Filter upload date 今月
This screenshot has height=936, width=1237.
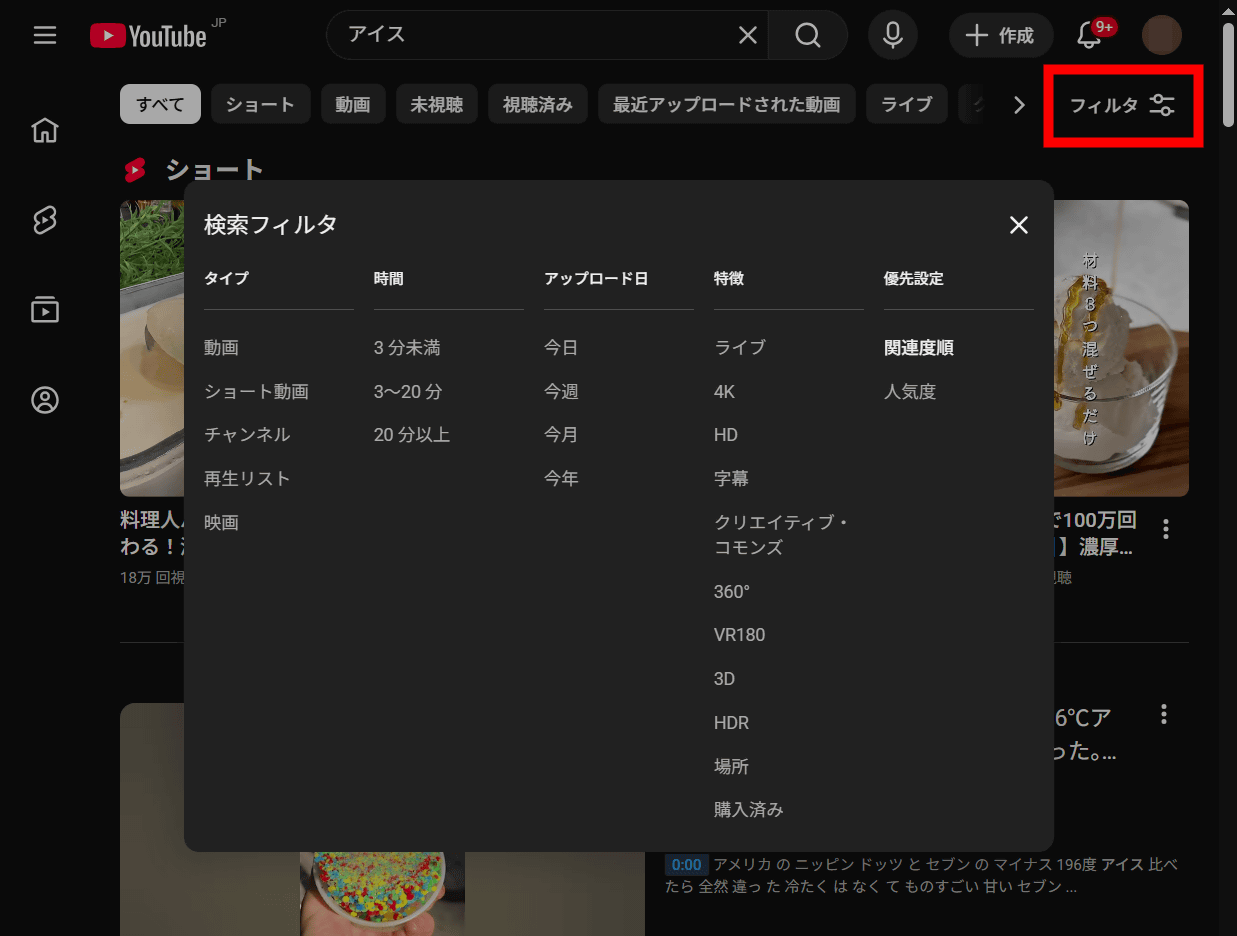point(561,435)
